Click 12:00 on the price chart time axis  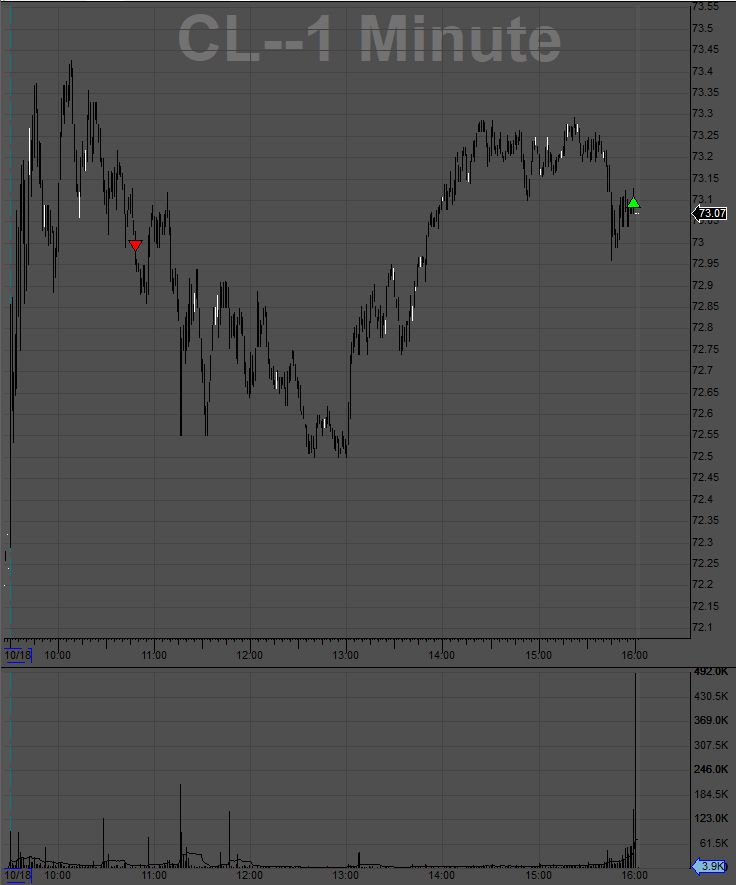pyautogui.click(x=249, y=655)
